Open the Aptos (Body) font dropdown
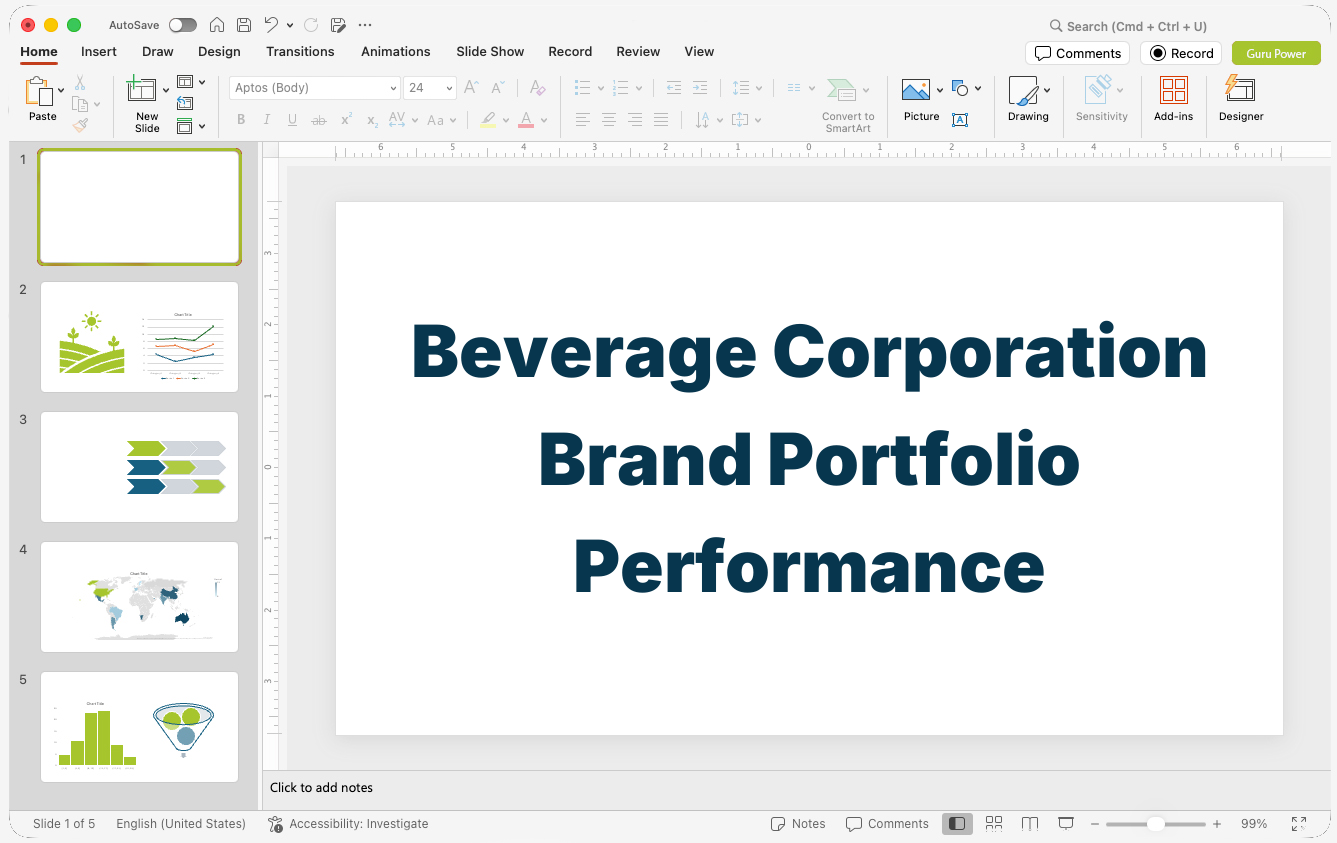 point(393,88)
